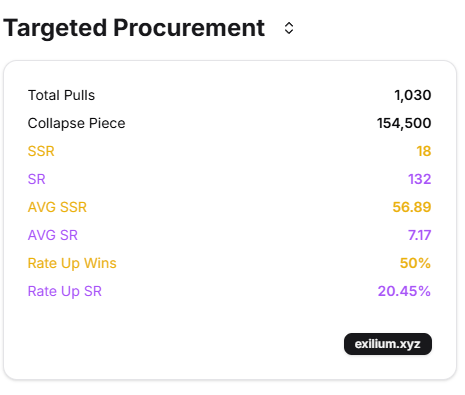Click the 154,500 Collapse Piece value

click(x=404, y=123)
